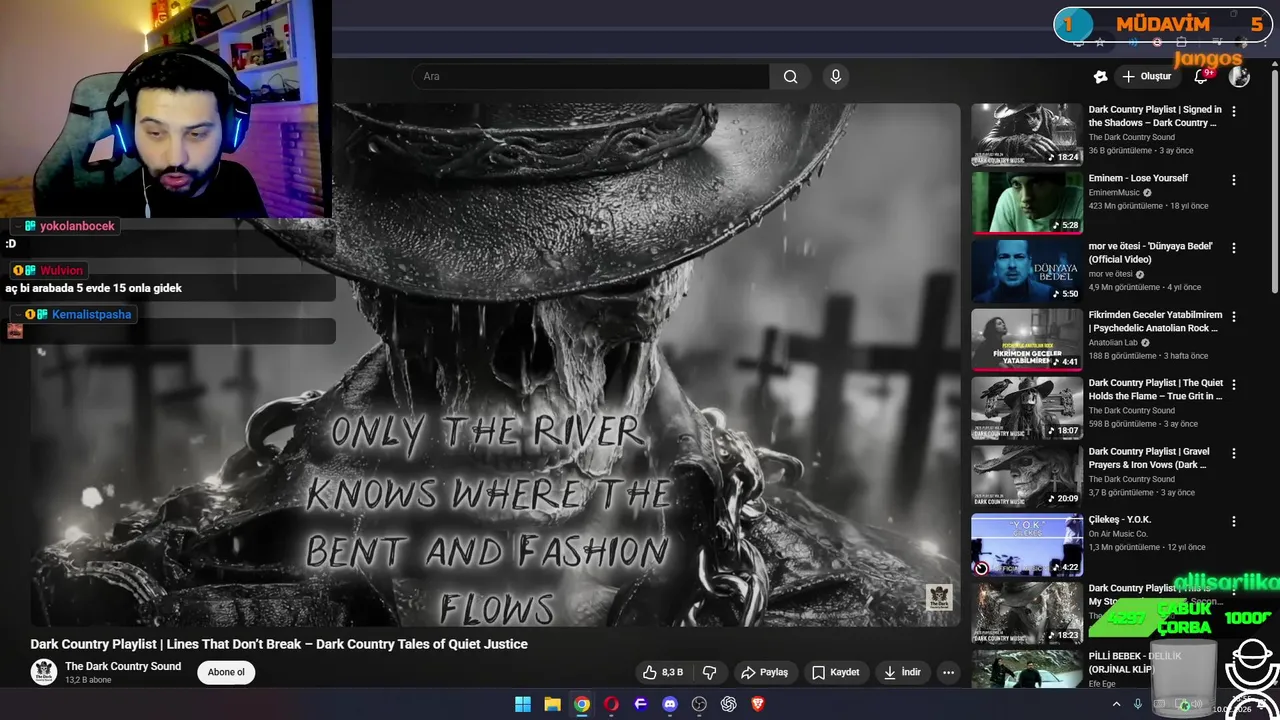Show hidden system tray icons chevron

pos(1117,704)
